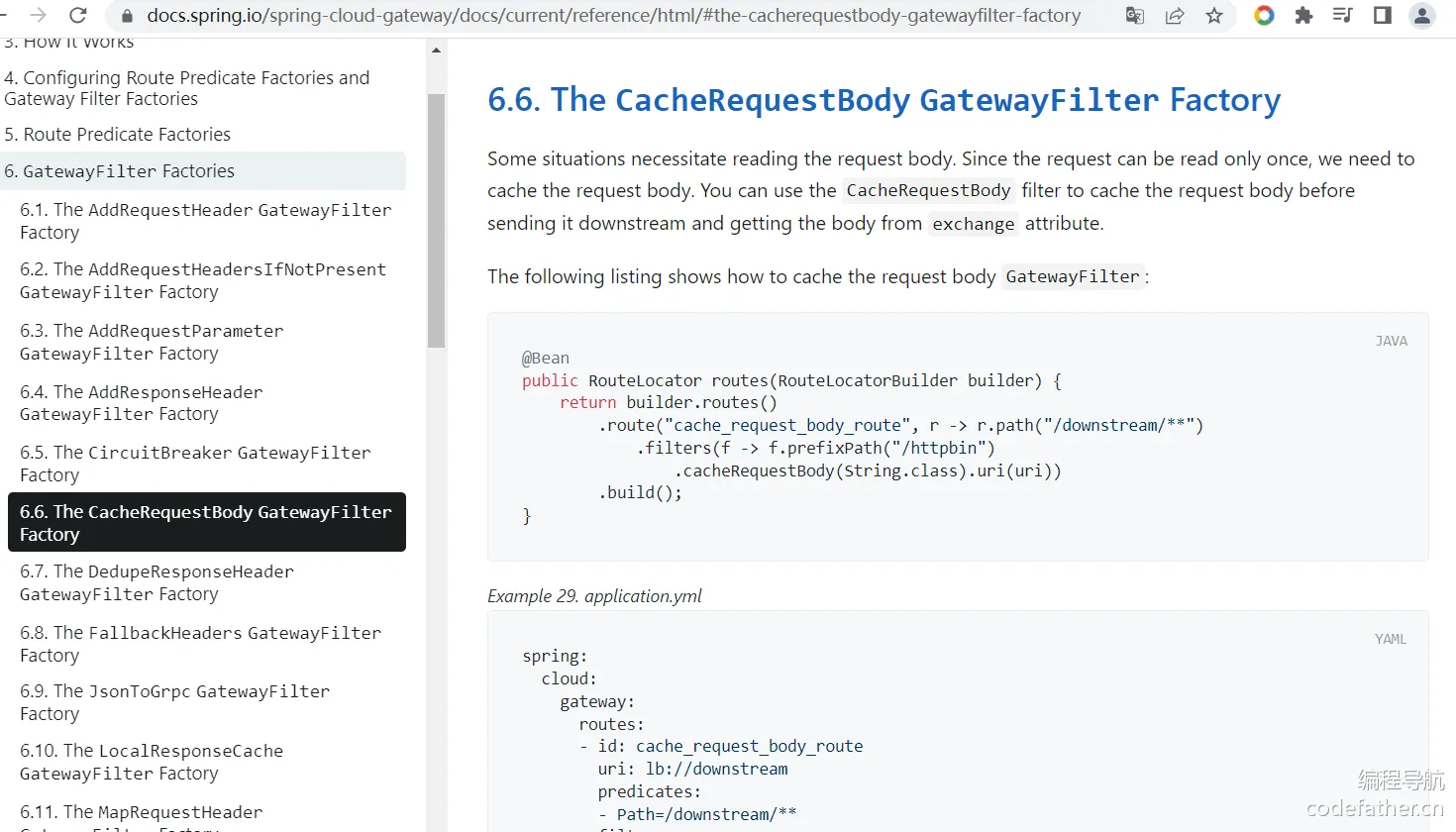The width and height of the screenshot is (1456, 832).
Task: Go to 5. Route Predicate Factories
Action: pyautogui.click(x=117, y=134)
